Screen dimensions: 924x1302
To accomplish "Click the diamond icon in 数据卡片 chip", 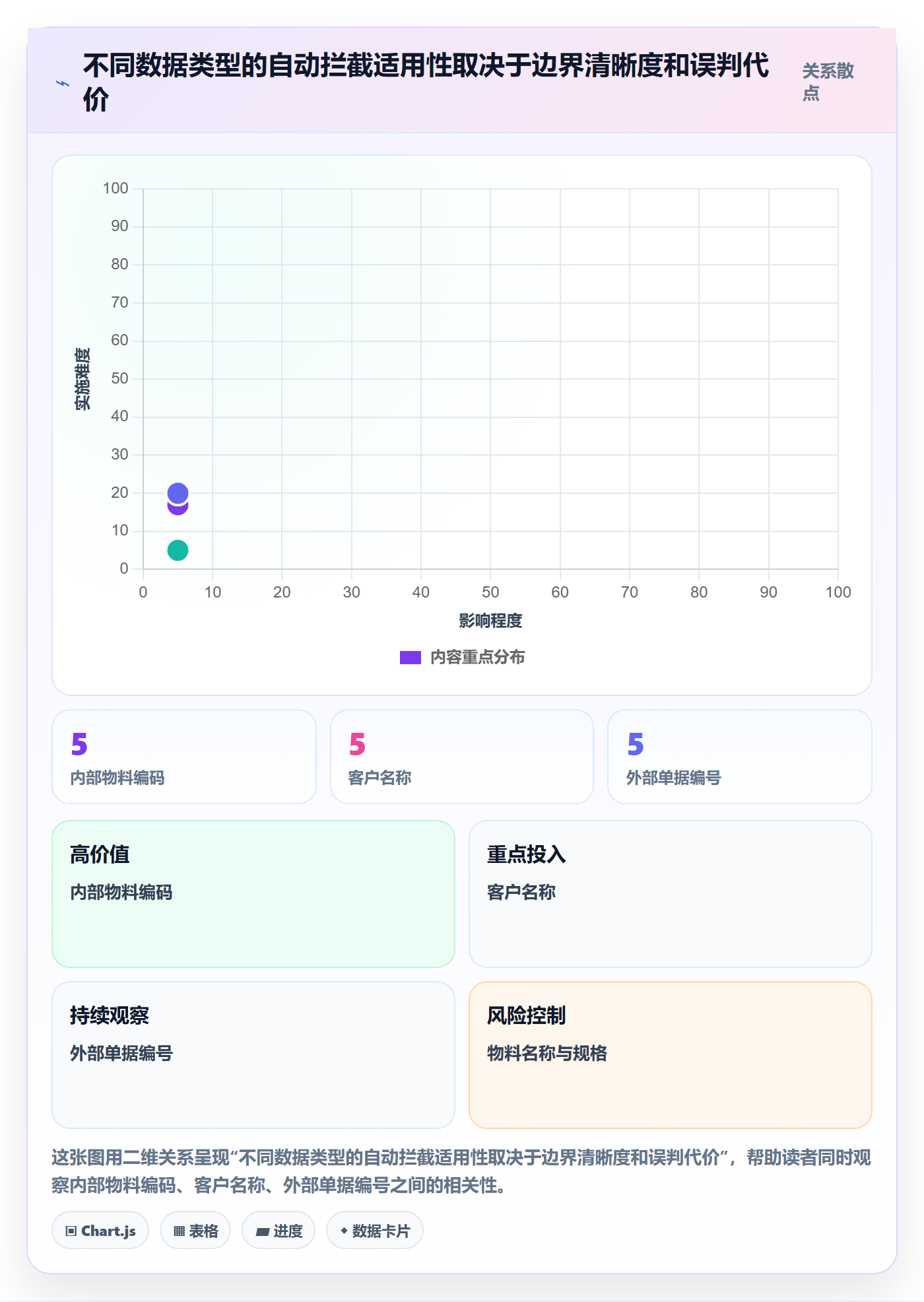I will [x=344, y=1231].
